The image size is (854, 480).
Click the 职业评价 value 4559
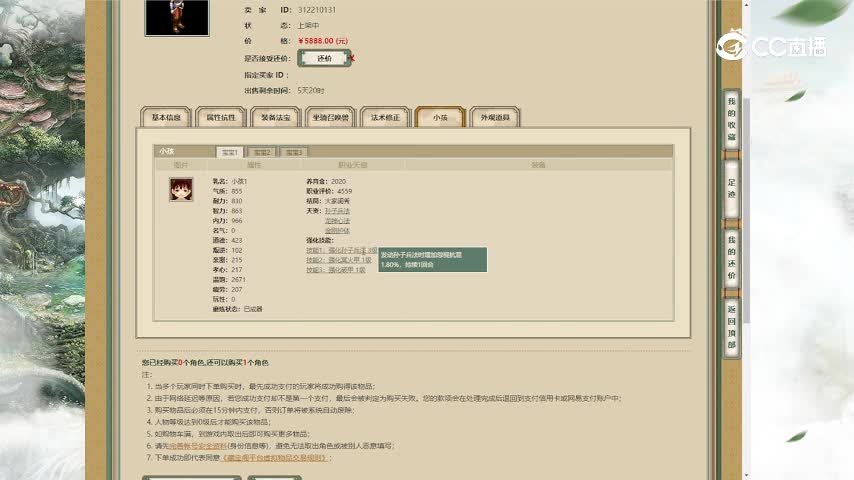[x=345, y=191]
